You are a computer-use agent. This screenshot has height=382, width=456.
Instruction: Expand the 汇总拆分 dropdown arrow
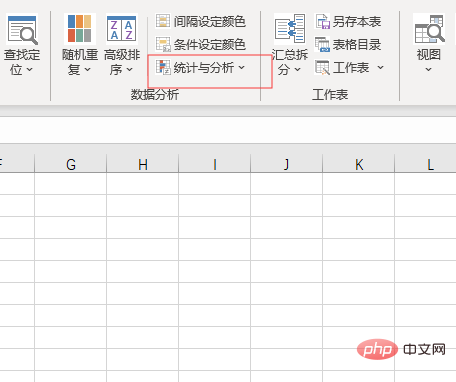[x=297, y=70]
